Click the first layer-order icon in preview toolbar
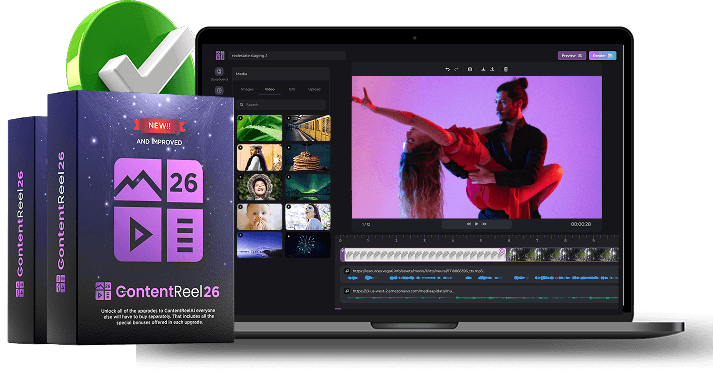 (x=483, y=69)
